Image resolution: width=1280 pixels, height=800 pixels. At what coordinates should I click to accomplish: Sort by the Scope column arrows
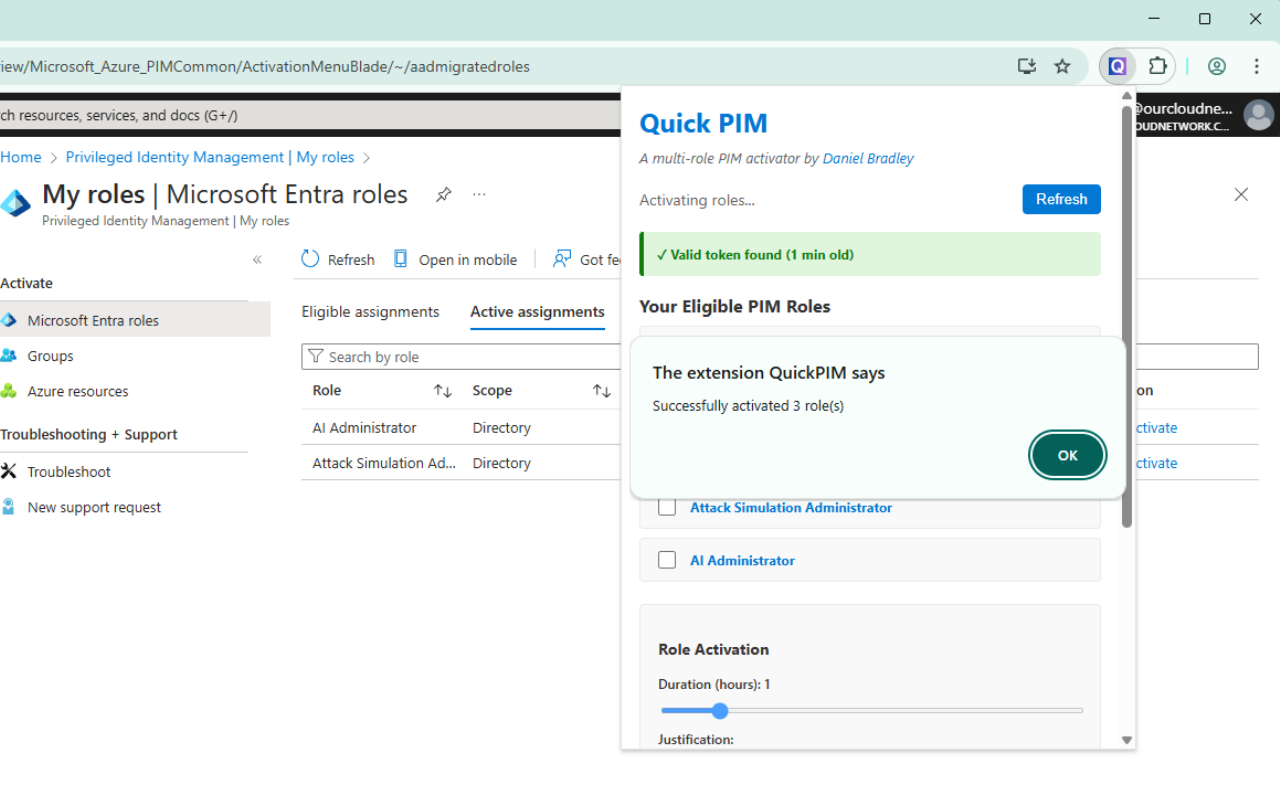pos(602,391)
